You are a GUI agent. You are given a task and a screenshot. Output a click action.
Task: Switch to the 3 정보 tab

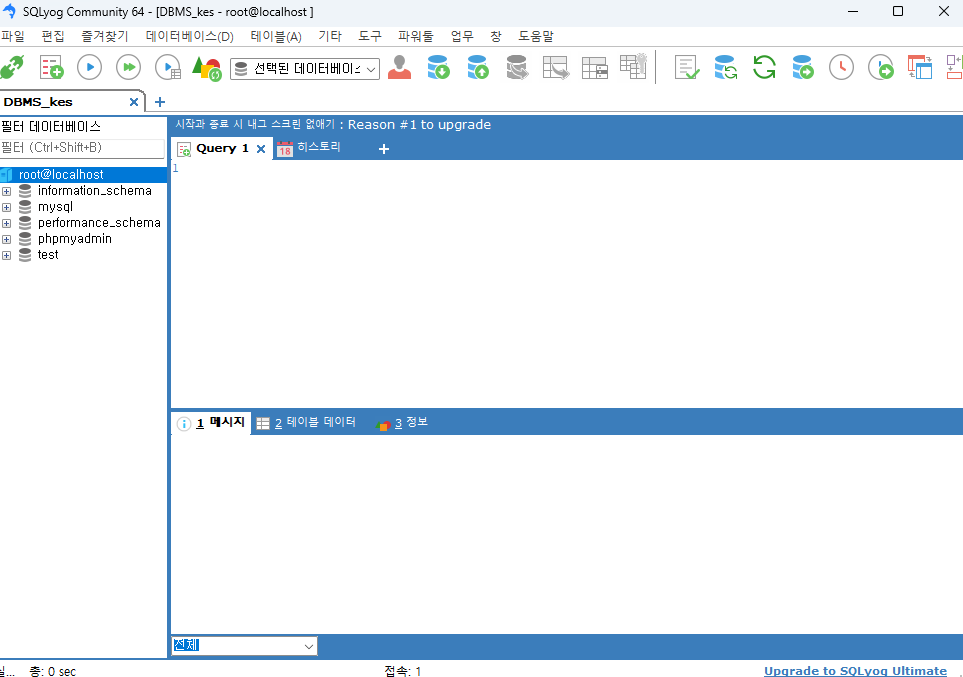click(402, 423)
